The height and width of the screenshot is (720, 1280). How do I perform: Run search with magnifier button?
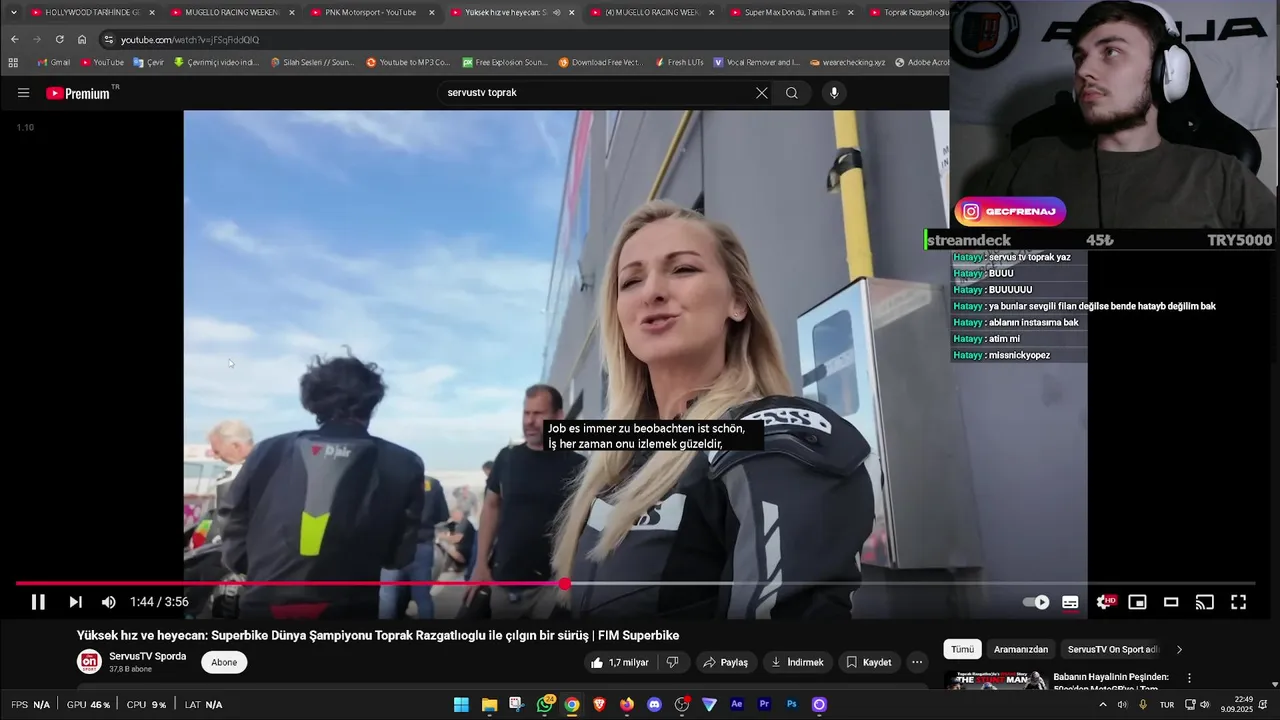pos(792,93)
